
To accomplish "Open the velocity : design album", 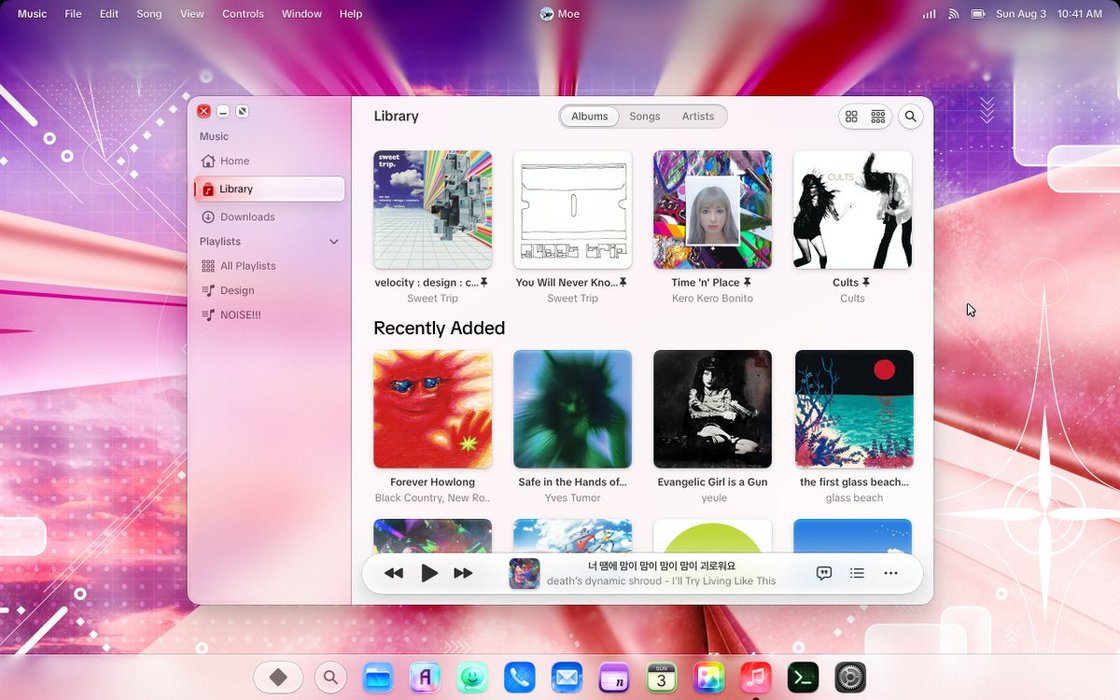I will pos(433,209).
